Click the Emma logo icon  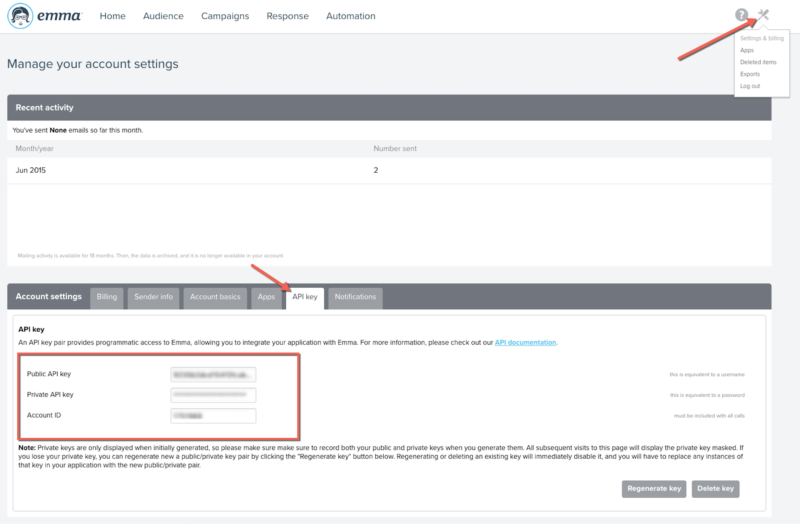(23, 16)
